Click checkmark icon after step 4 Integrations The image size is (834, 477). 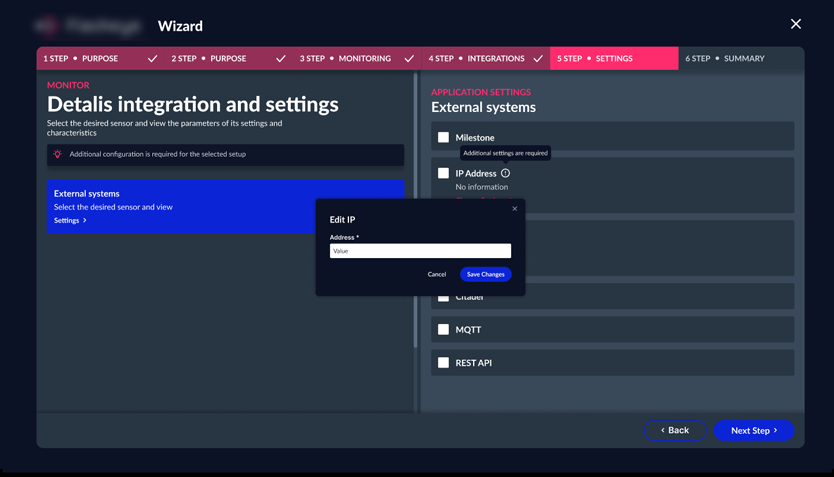538,59
